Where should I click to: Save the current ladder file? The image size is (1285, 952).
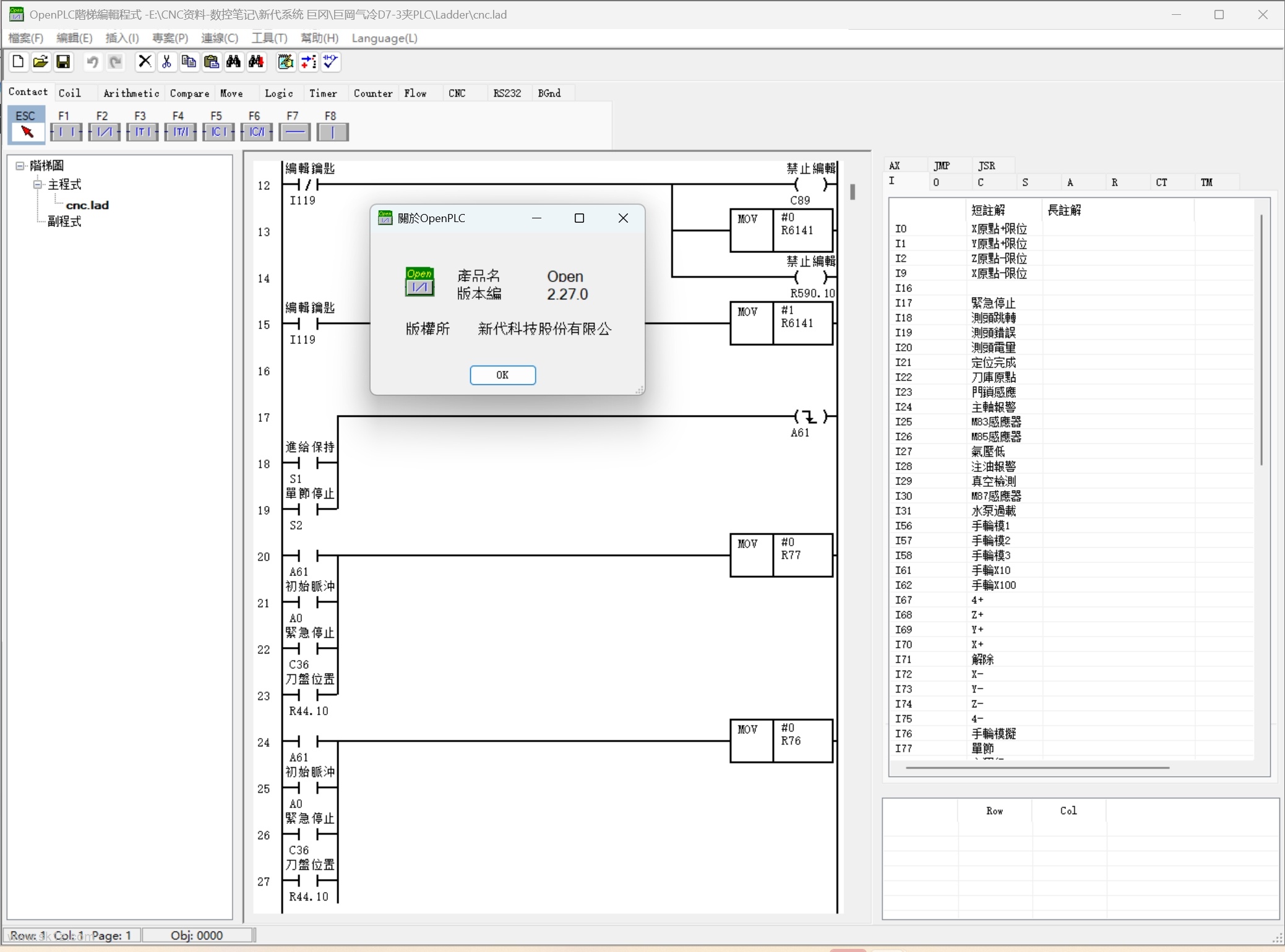point(62,62)
